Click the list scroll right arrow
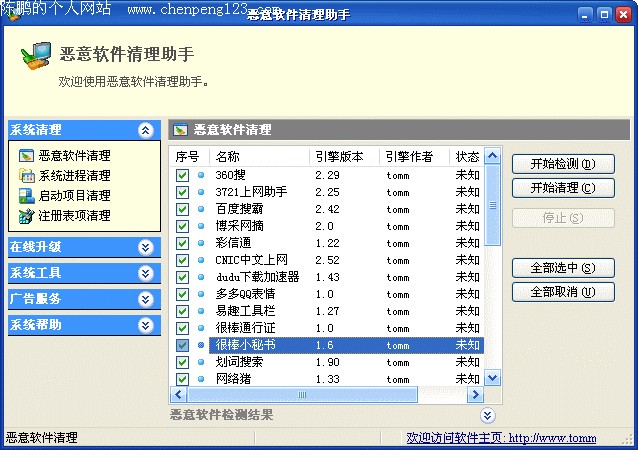The image size is (638, 450). click(475, 394)
